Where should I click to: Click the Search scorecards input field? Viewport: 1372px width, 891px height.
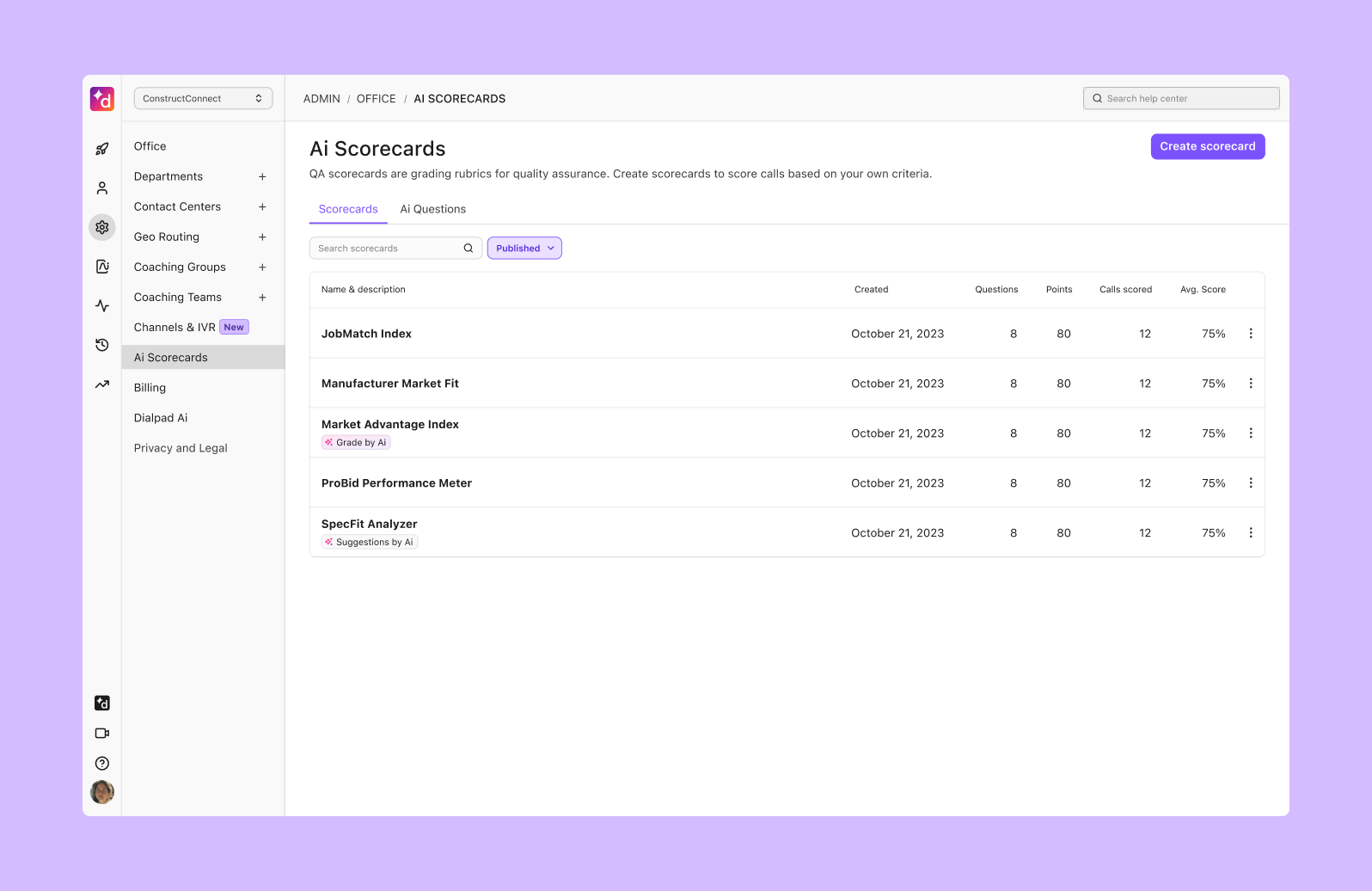pos(395,249)
